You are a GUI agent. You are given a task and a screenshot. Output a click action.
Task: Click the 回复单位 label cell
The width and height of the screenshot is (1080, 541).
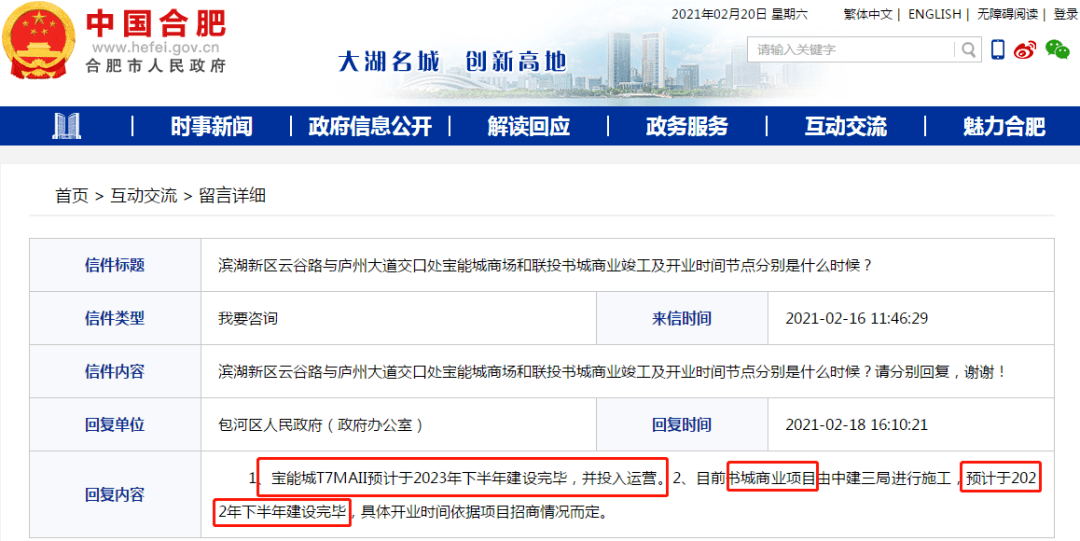[115, 425]
